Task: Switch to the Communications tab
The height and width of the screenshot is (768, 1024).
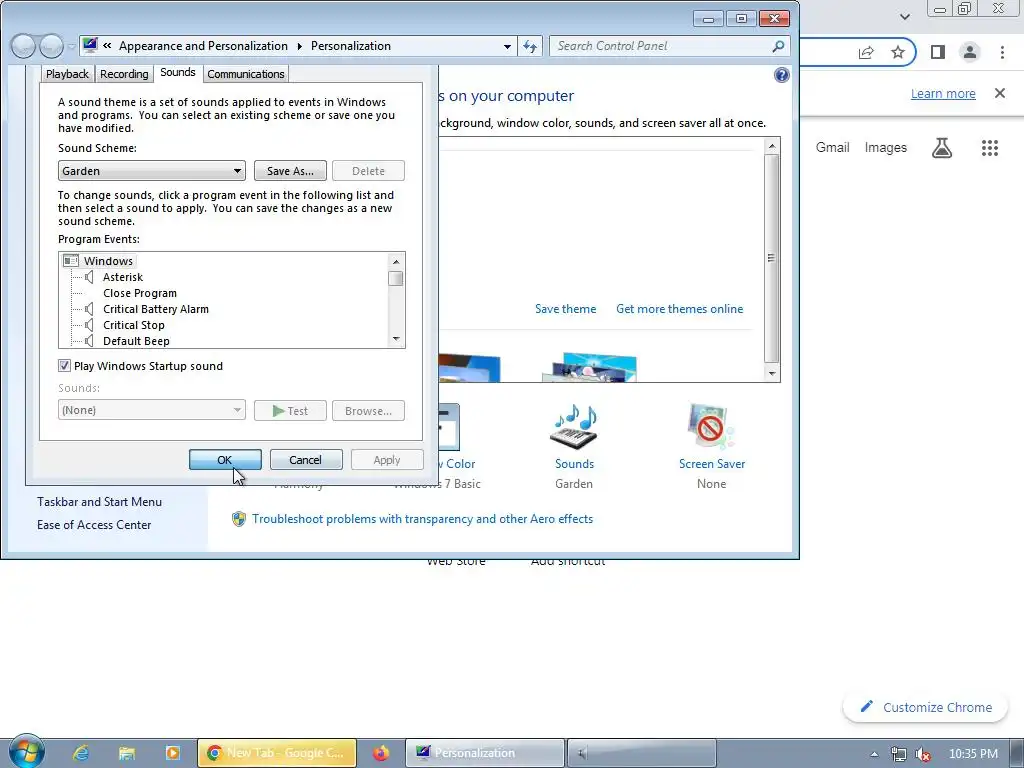Action: [246, 74]
